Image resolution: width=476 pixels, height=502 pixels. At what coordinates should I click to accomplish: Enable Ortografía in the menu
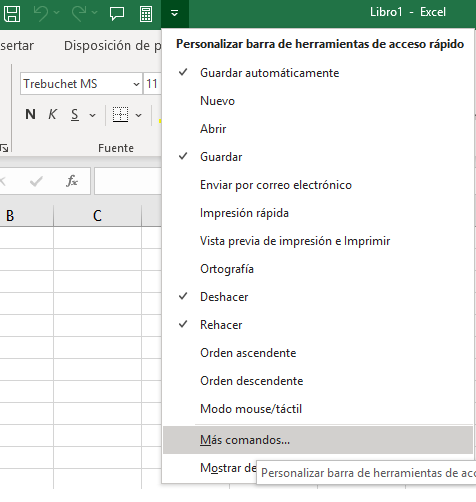coord(318,269)
